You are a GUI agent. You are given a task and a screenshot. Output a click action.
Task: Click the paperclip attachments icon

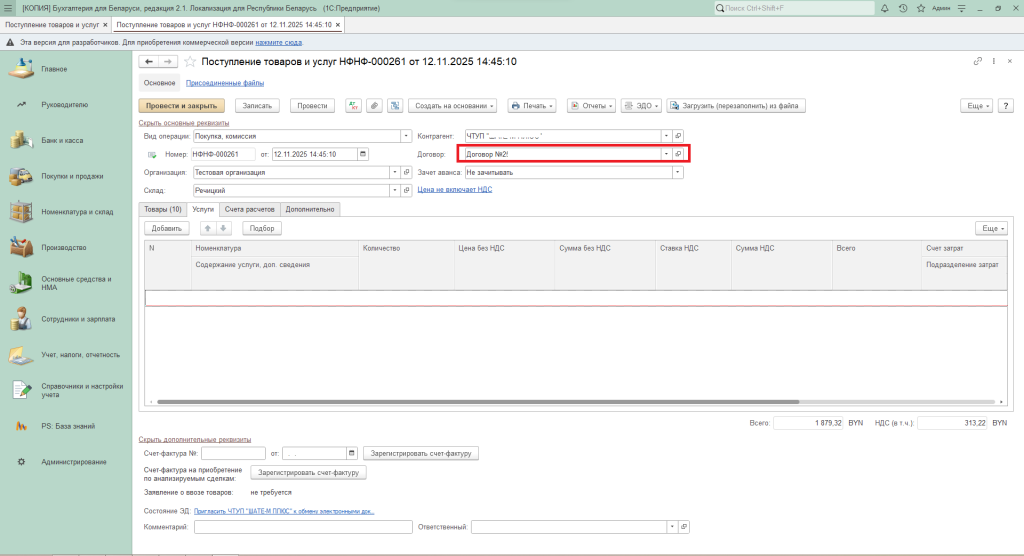[374, 105]
